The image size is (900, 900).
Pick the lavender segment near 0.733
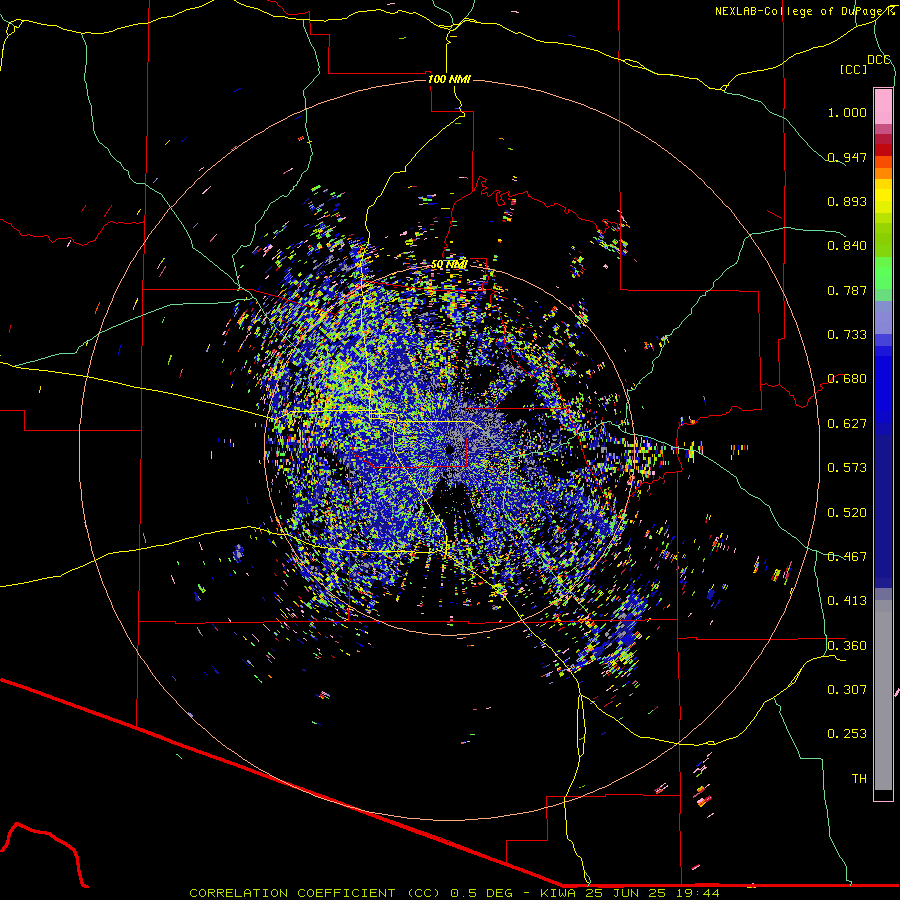point(883,317)
